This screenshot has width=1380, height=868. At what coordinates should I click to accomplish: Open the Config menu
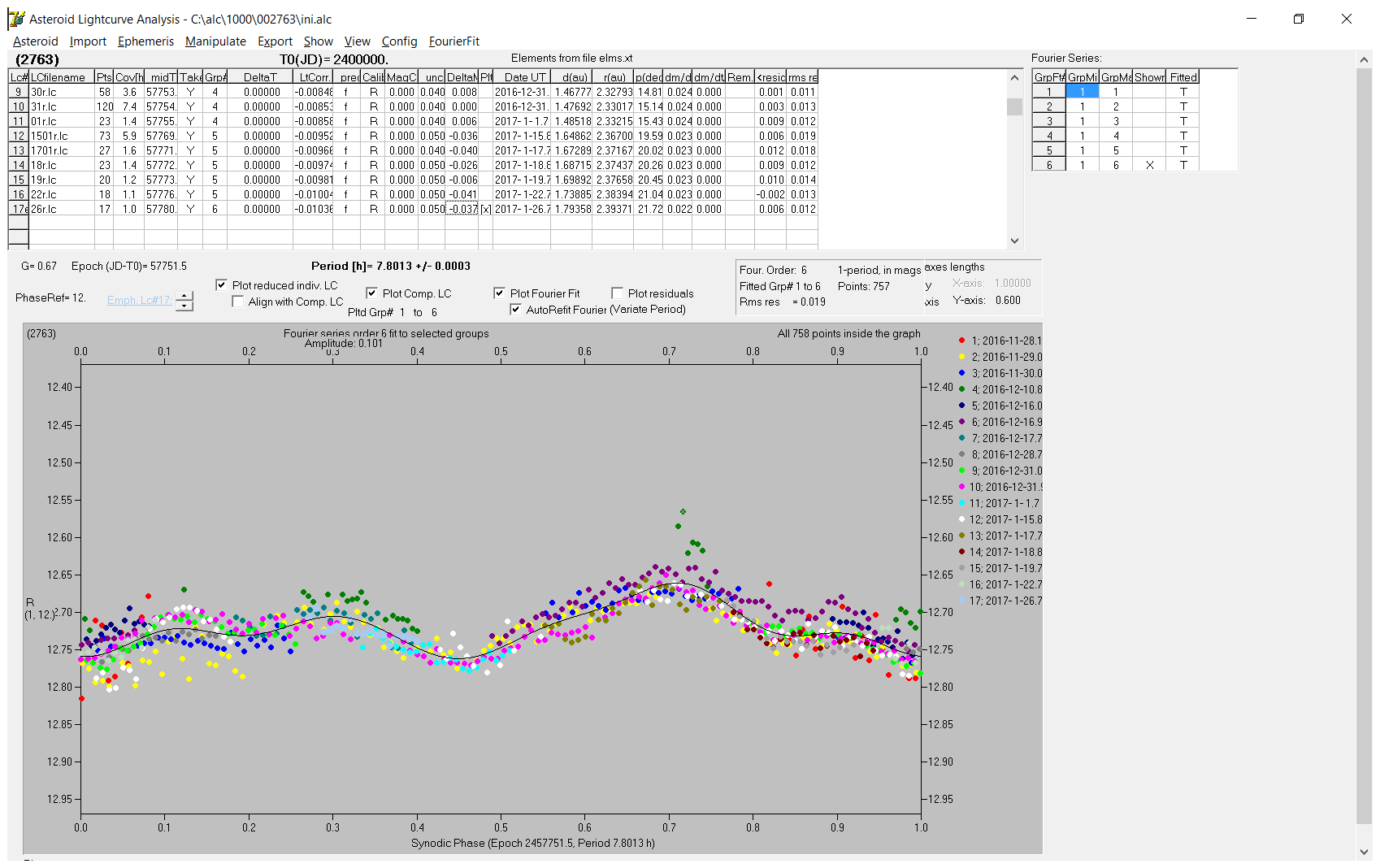(399, 41)
